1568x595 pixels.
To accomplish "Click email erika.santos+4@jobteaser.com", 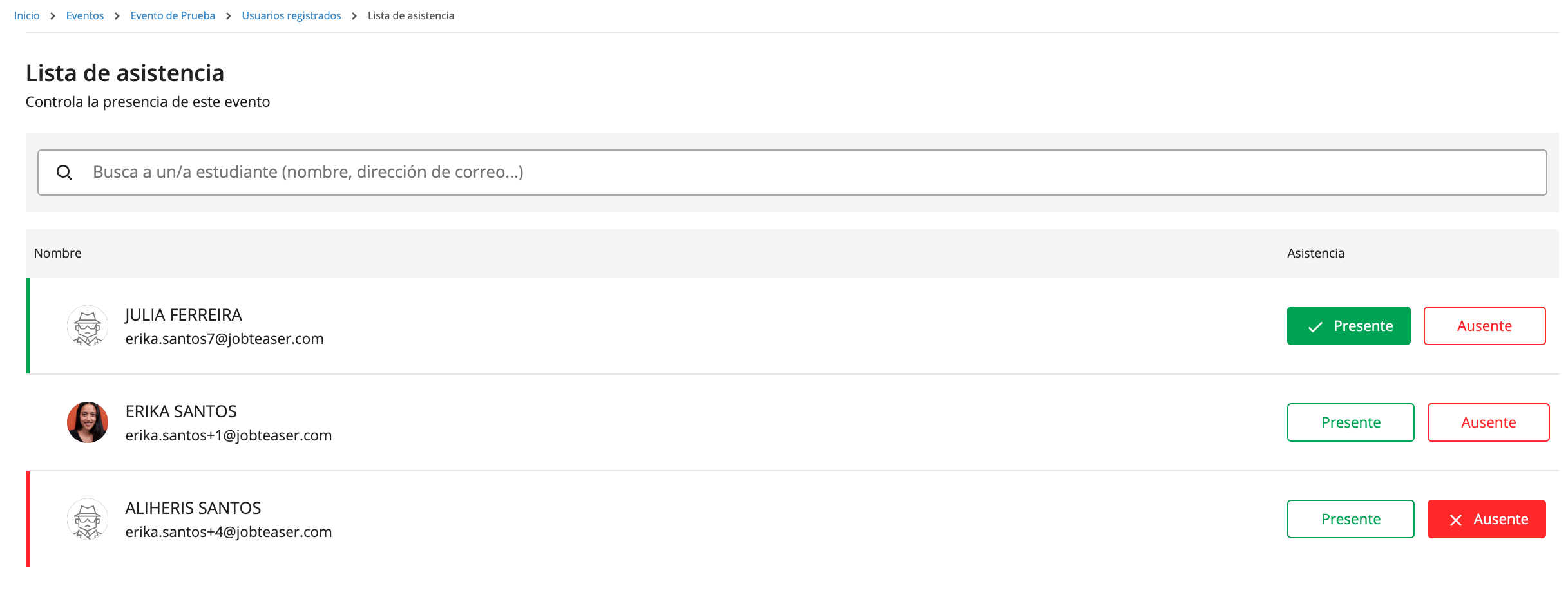I will tap(229, 532).
